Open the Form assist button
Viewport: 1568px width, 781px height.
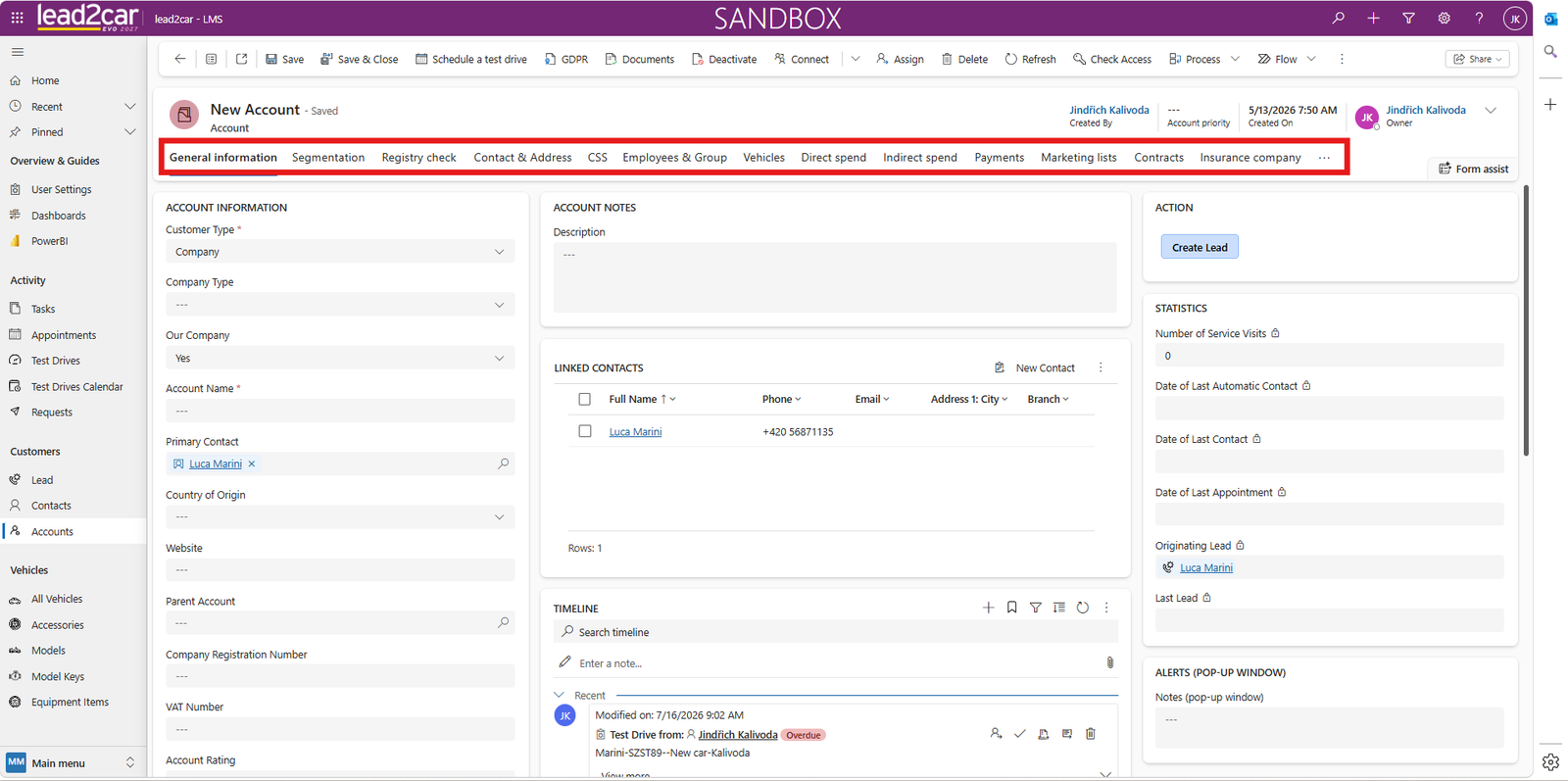pyautogui.click(x=1473, y=169)
